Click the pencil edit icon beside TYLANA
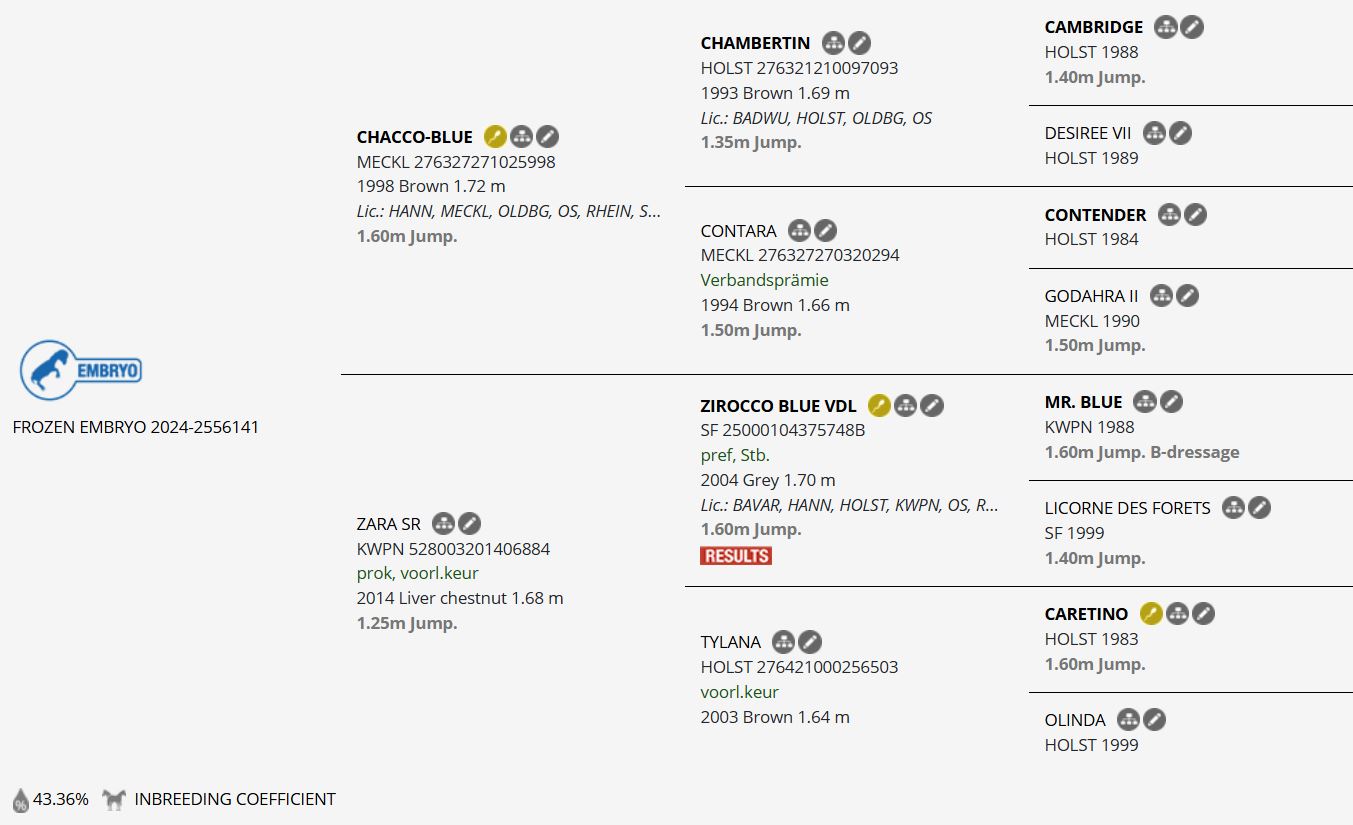 (x=810, y=642)
